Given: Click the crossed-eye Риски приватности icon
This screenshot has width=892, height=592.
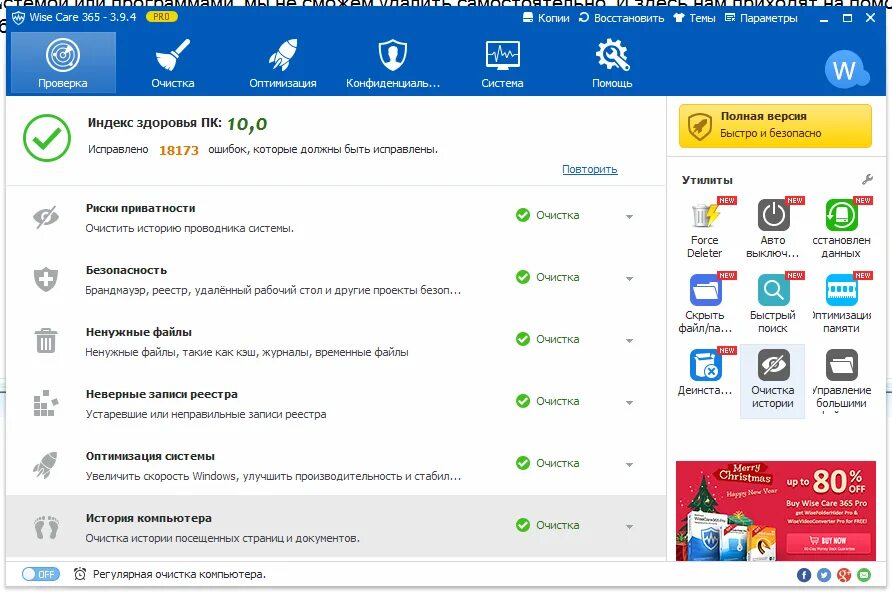Looking at the screenshot, I should (46, 217).
